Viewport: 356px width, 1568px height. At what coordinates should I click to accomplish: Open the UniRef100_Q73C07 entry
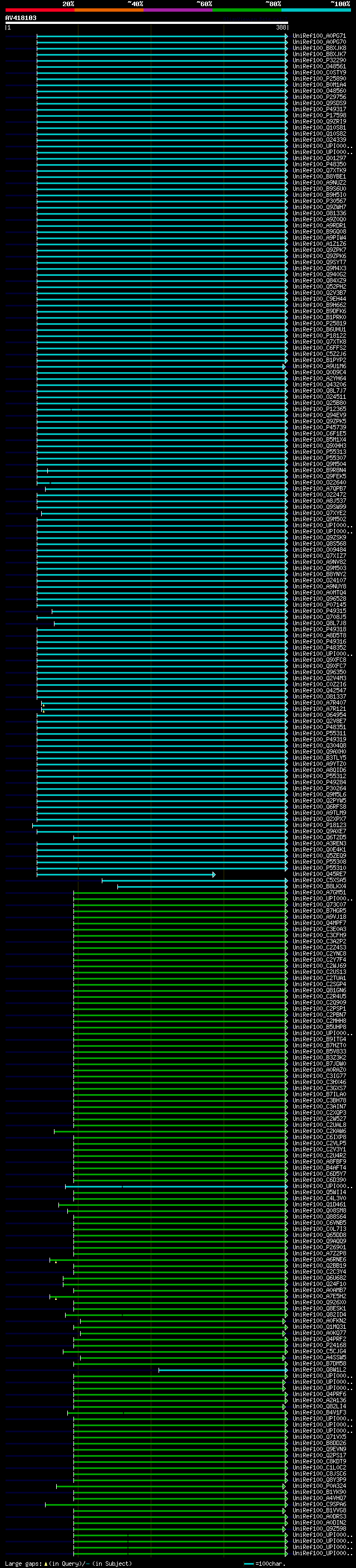319,905
